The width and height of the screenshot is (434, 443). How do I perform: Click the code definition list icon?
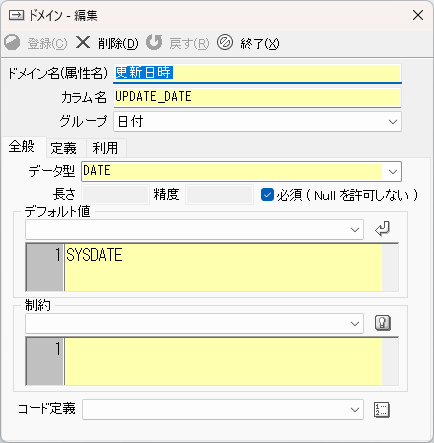point(382,410)
